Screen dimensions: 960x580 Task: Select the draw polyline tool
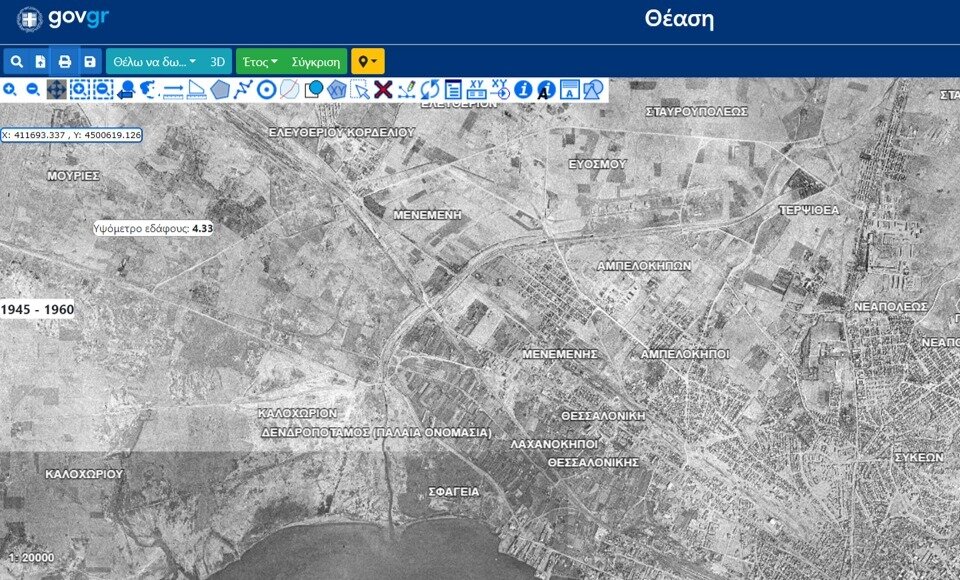point(243,89)
